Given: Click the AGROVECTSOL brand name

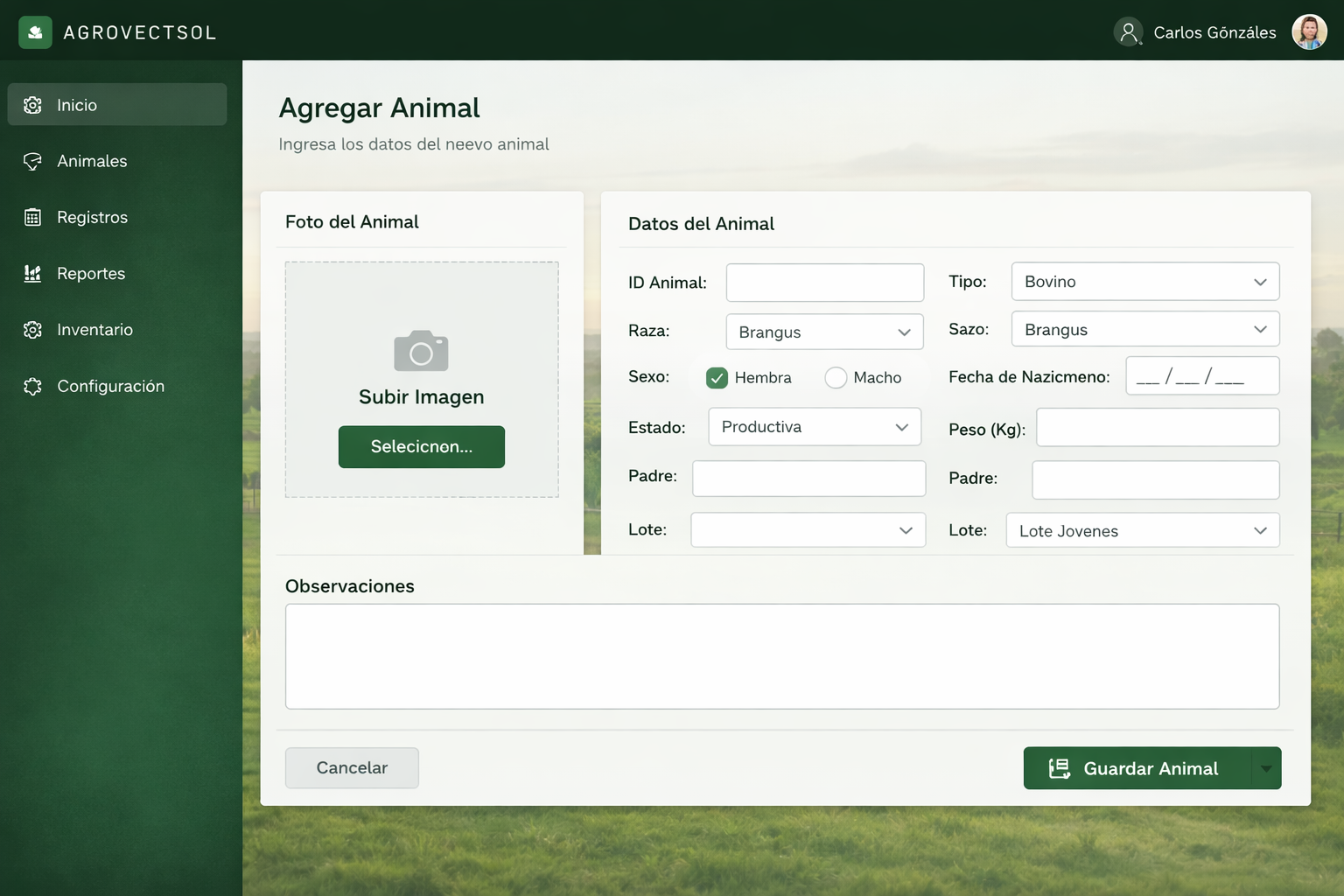Looking at the screenshot, I should click(140, 32).
